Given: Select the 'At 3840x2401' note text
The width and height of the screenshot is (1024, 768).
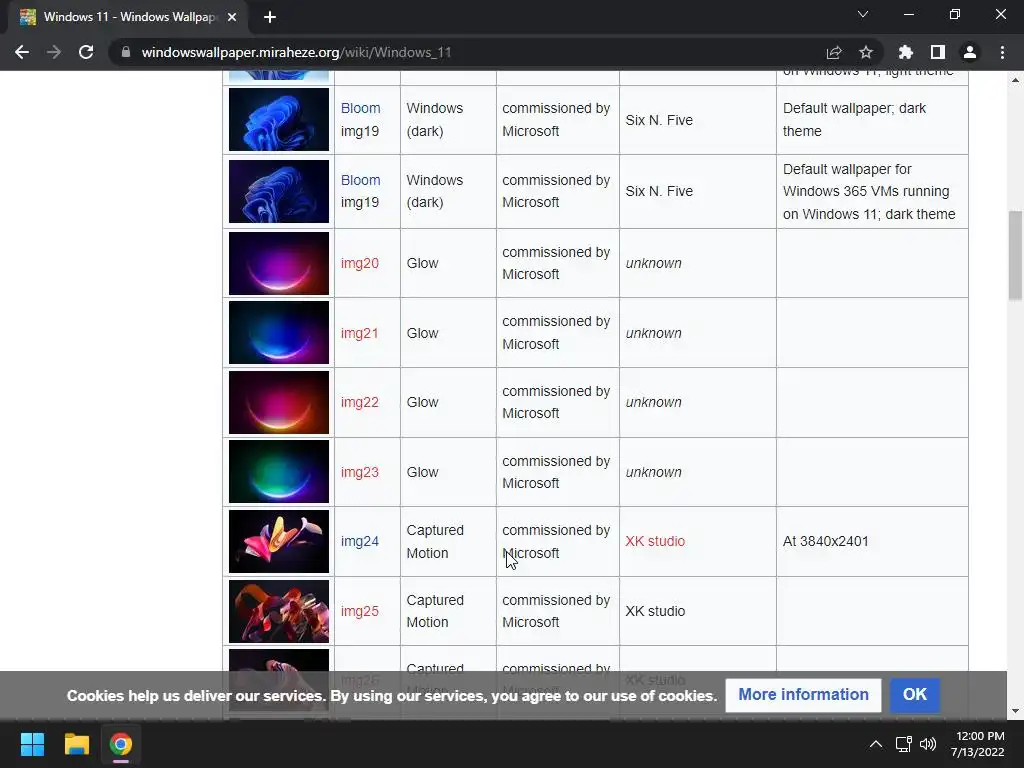Looking at the screenshot, I should click(825, 541).
